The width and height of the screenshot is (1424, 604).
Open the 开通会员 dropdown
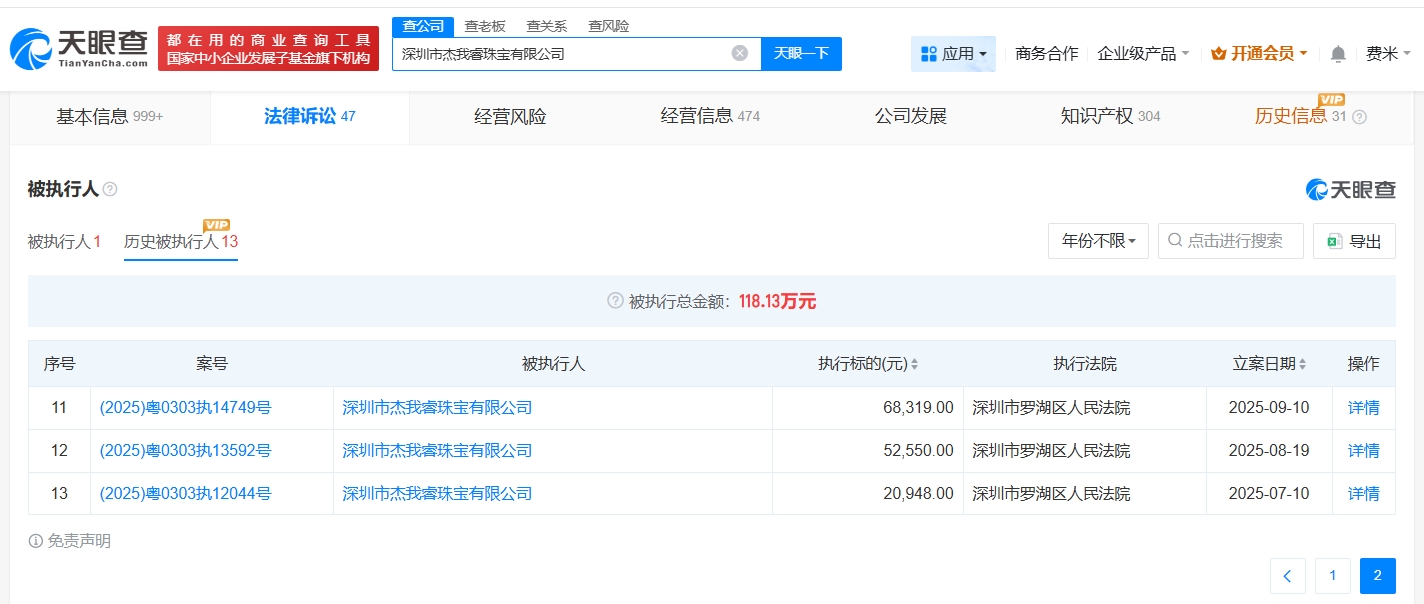[x=1259, y=54]
